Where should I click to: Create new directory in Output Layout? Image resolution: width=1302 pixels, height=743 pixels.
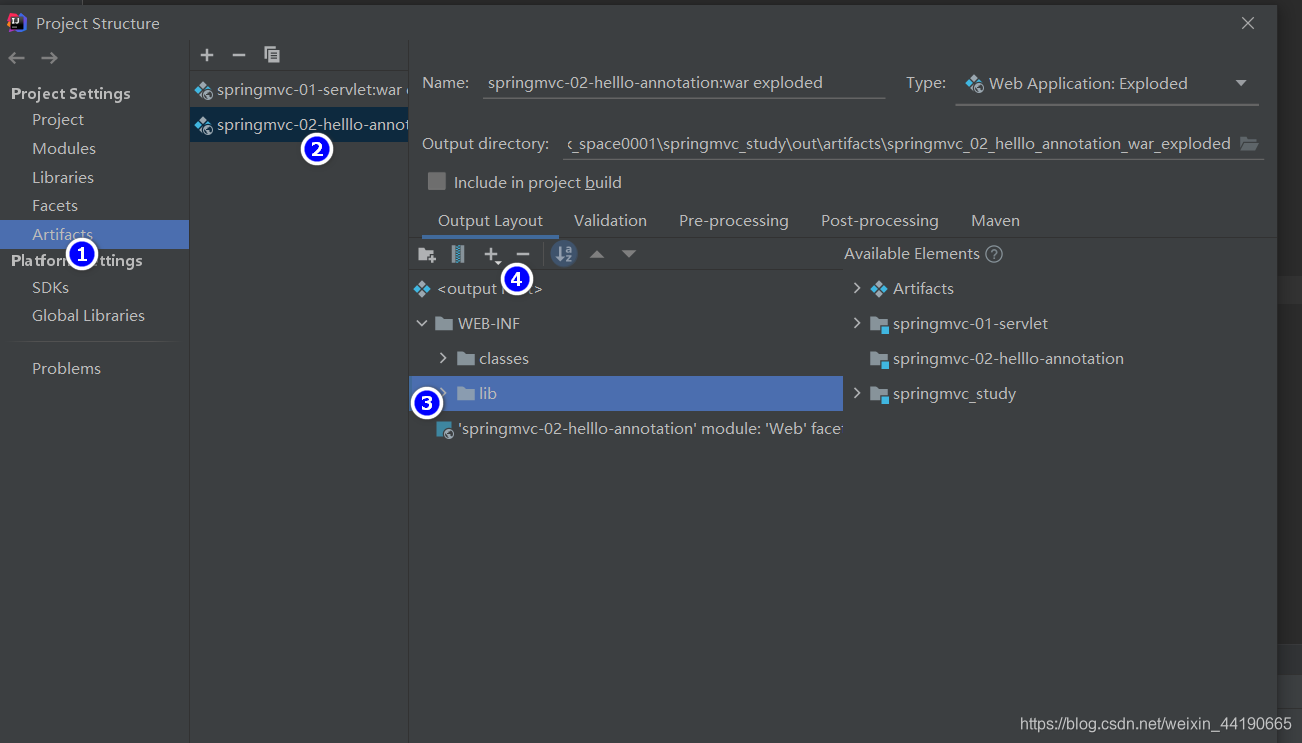tap(427, 254)
